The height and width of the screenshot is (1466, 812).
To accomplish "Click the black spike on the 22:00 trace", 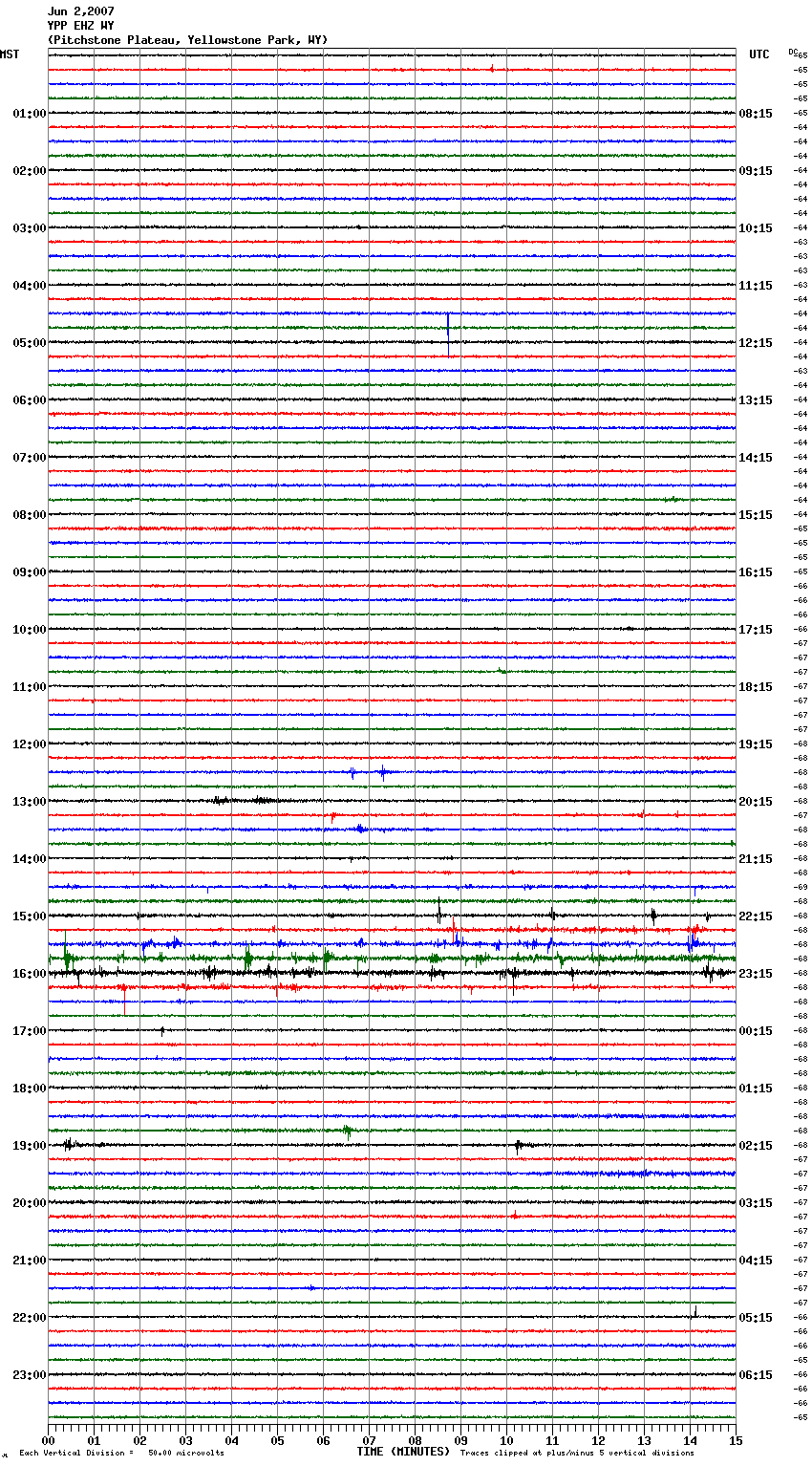I will (x=695, y=1311).
